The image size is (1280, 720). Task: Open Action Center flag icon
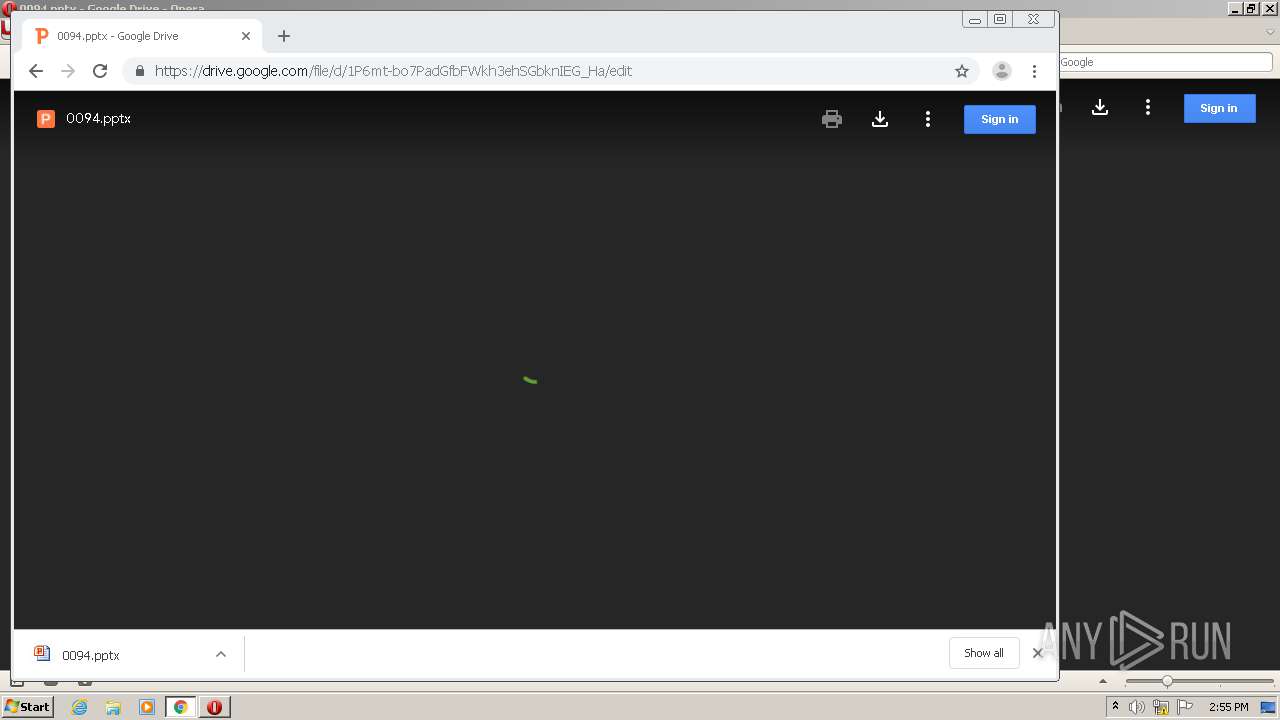point(1185,707)
